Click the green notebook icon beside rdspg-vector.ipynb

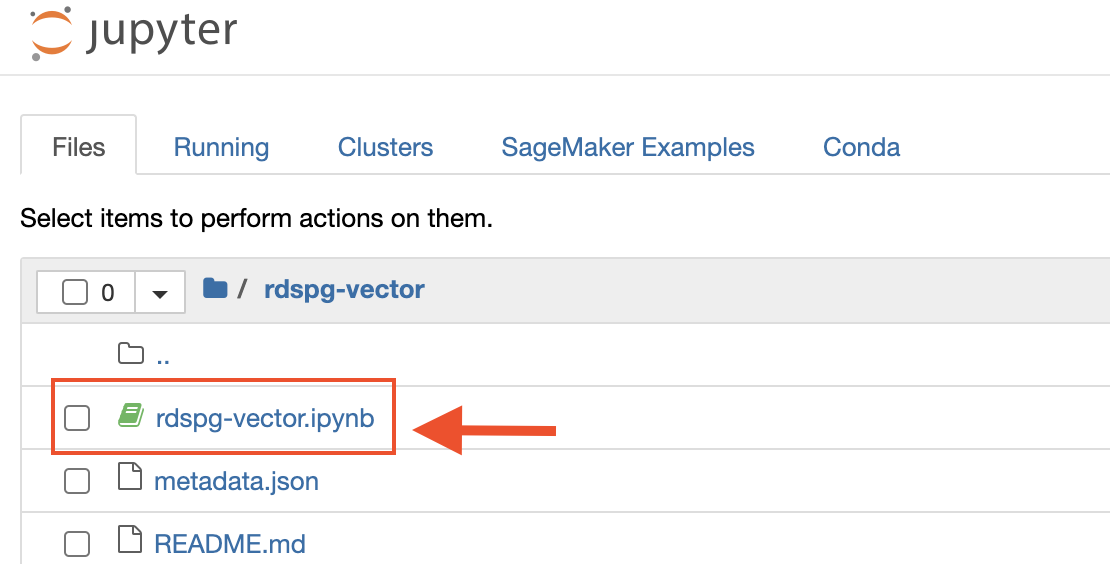click(x=131, y=416)
